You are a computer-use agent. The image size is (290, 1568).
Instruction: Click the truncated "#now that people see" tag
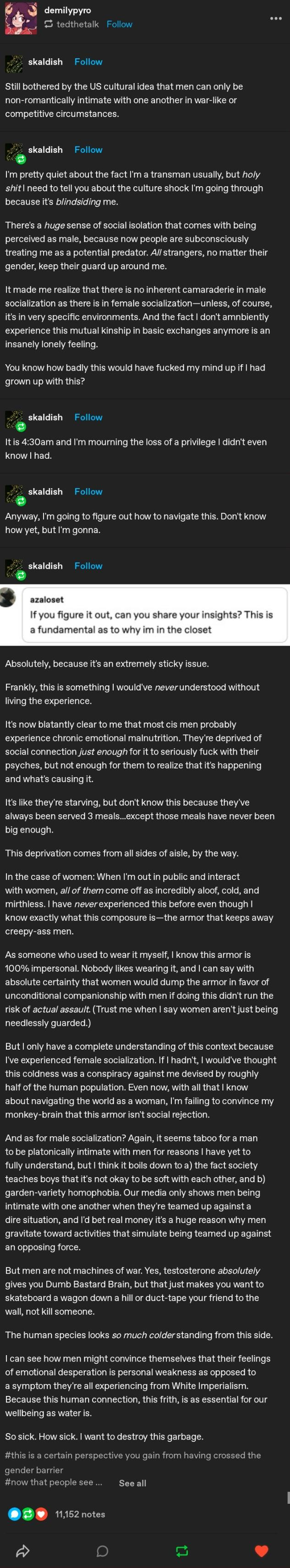pyautogui.click(x=54, y=1482)
